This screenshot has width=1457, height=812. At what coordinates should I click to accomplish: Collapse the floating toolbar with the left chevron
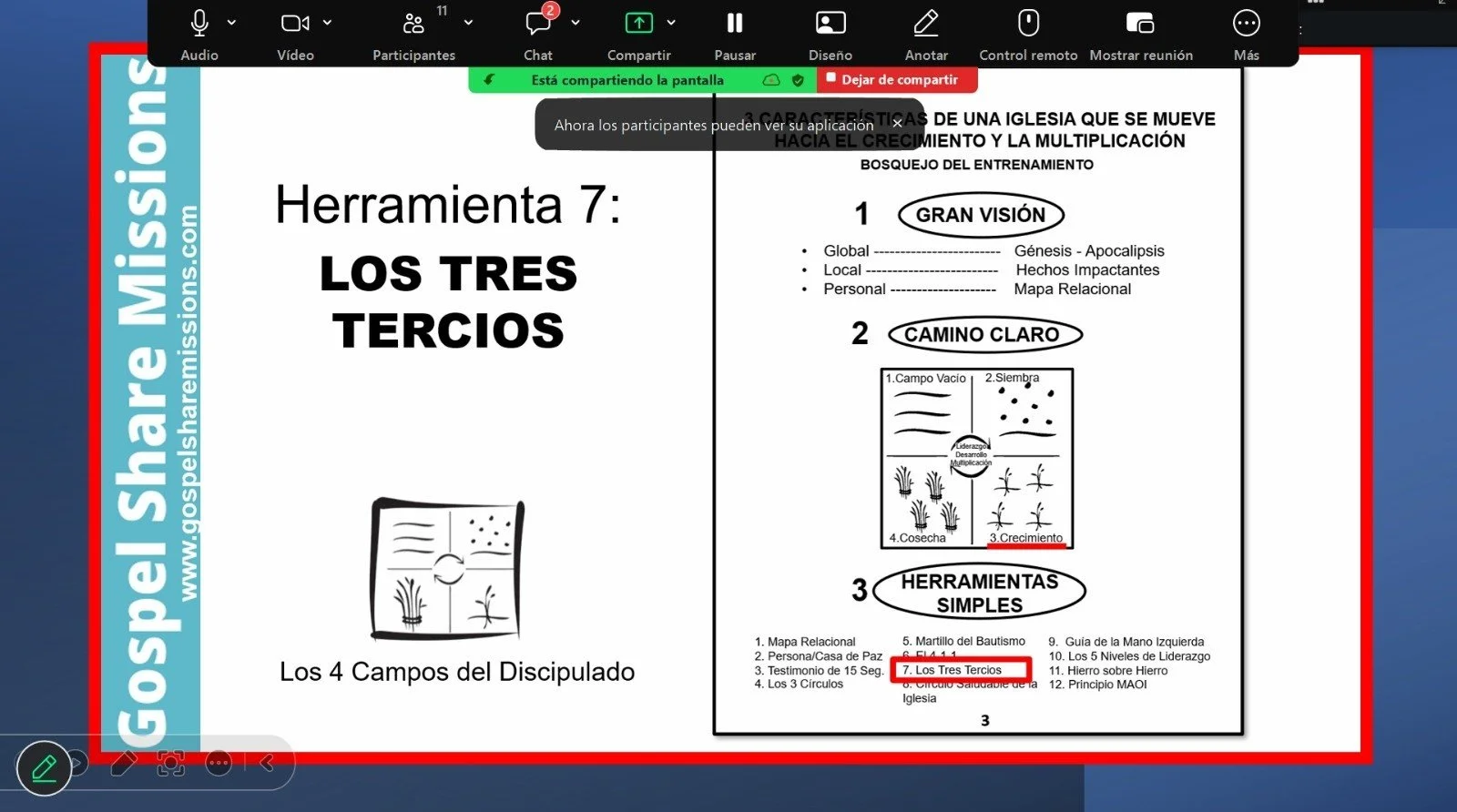click(267, 763)
